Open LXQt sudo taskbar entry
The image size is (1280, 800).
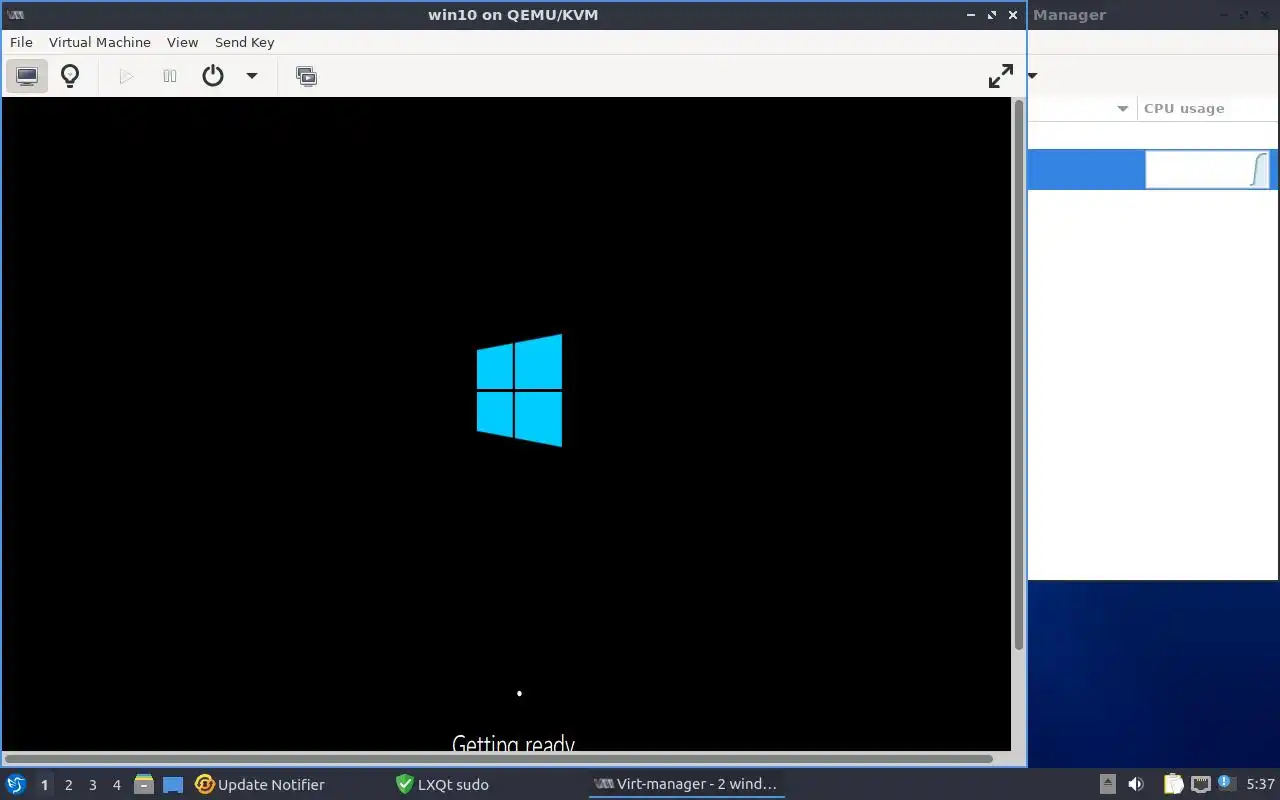[443, 784]
